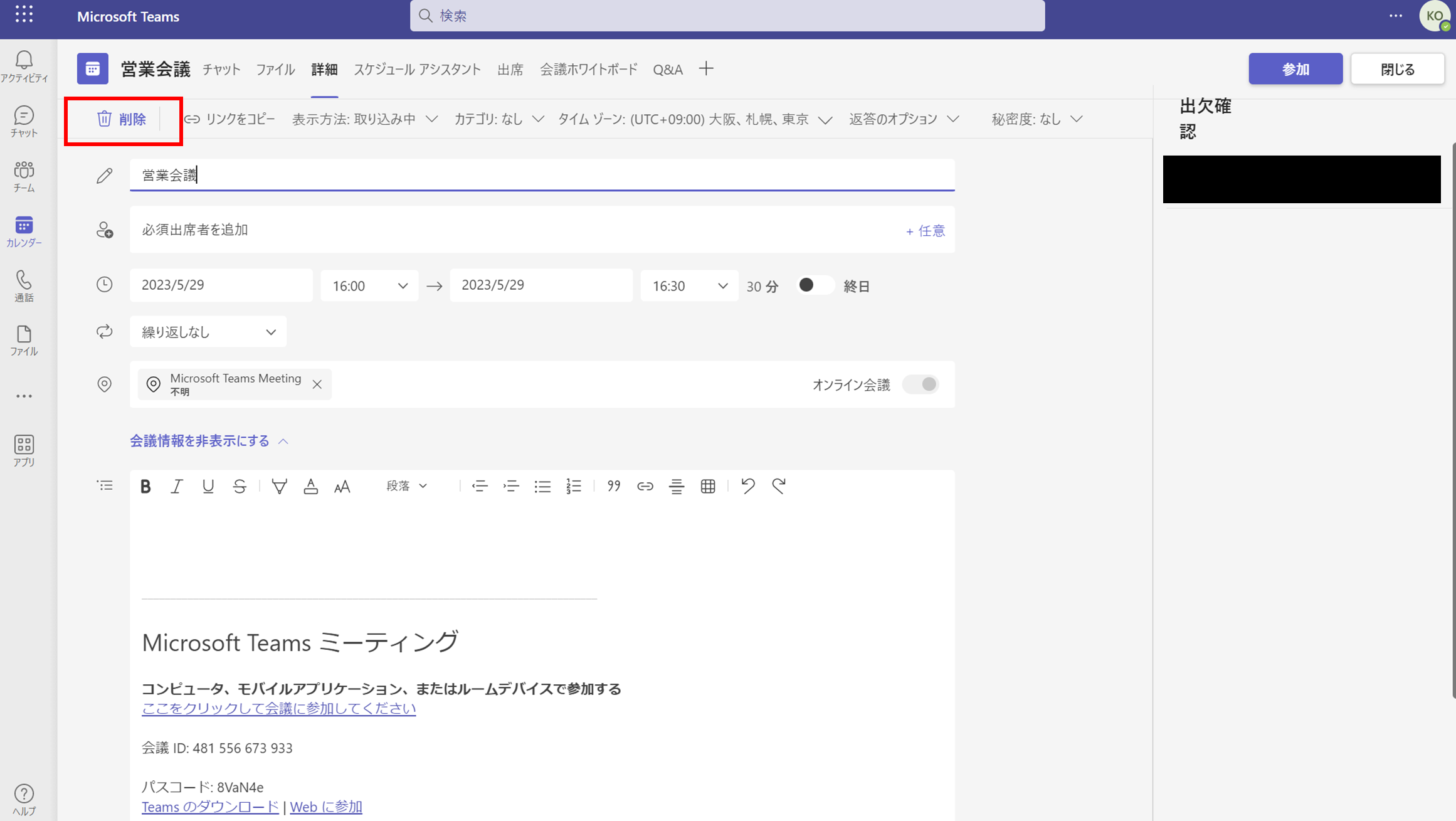Switch to the チャット tab

click(x=221, y=69)
